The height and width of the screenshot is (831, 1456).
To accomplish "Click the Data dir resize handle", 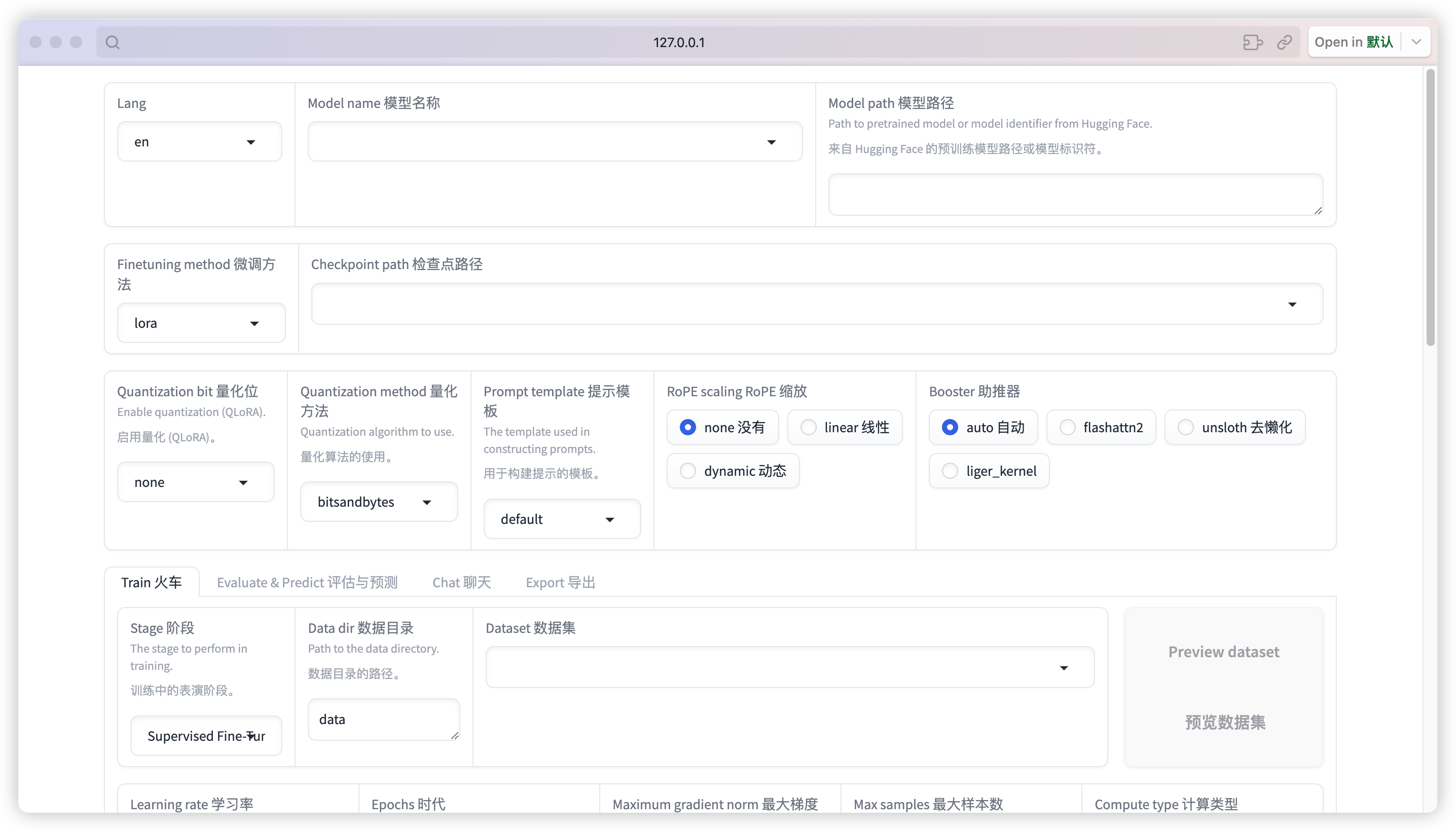I will point(455,735).
